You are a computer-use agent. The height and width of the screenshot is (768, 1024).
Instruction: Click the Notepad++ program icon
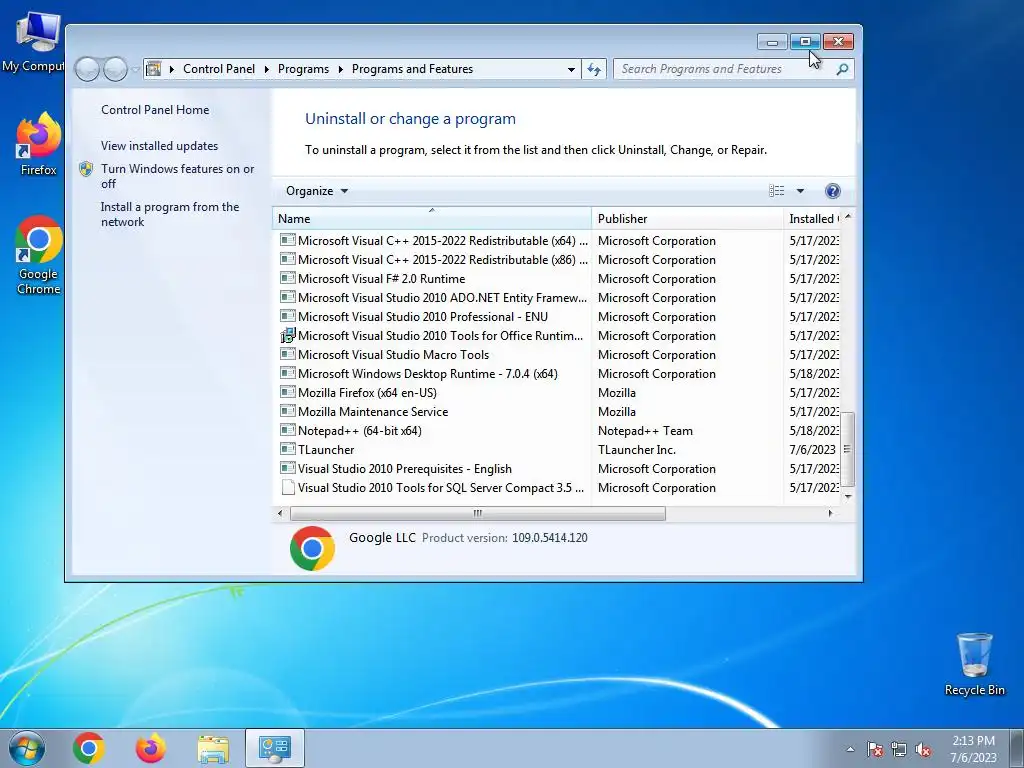[287, 430]
